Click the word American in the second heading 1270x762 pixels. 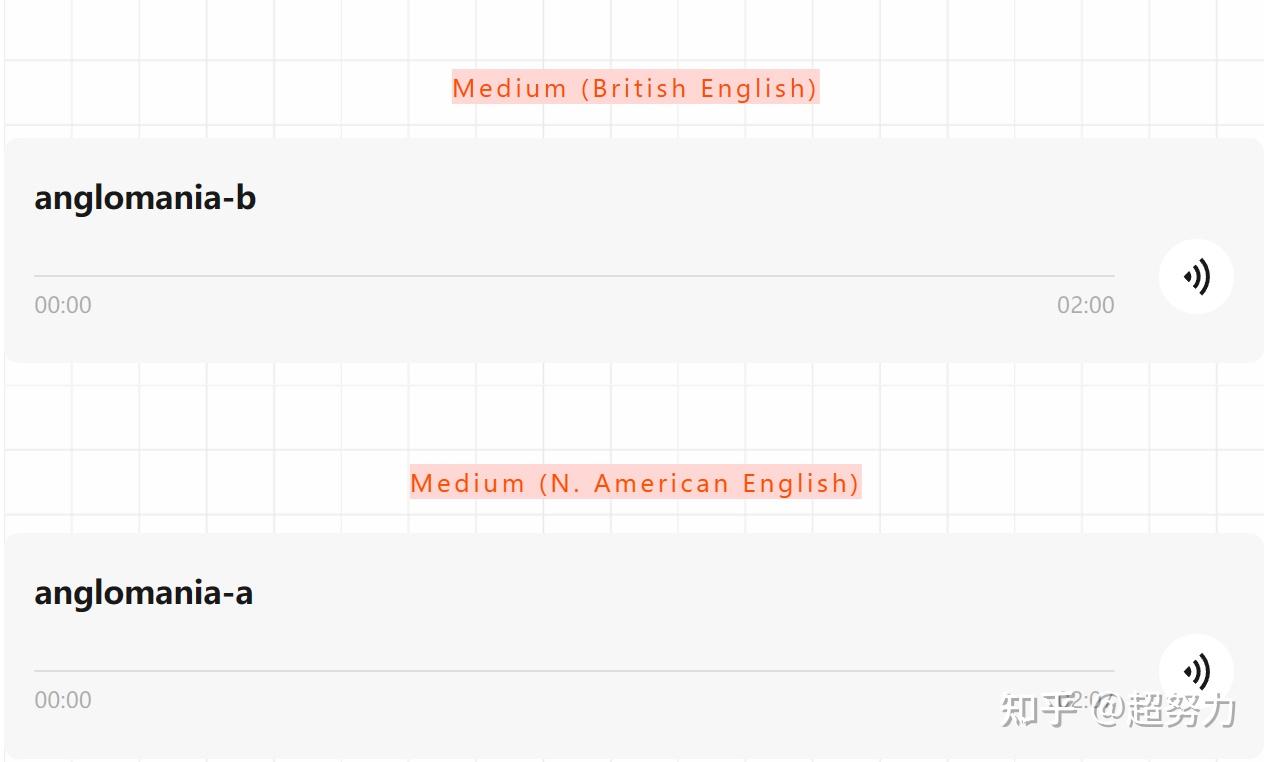[x=661, y=483]
